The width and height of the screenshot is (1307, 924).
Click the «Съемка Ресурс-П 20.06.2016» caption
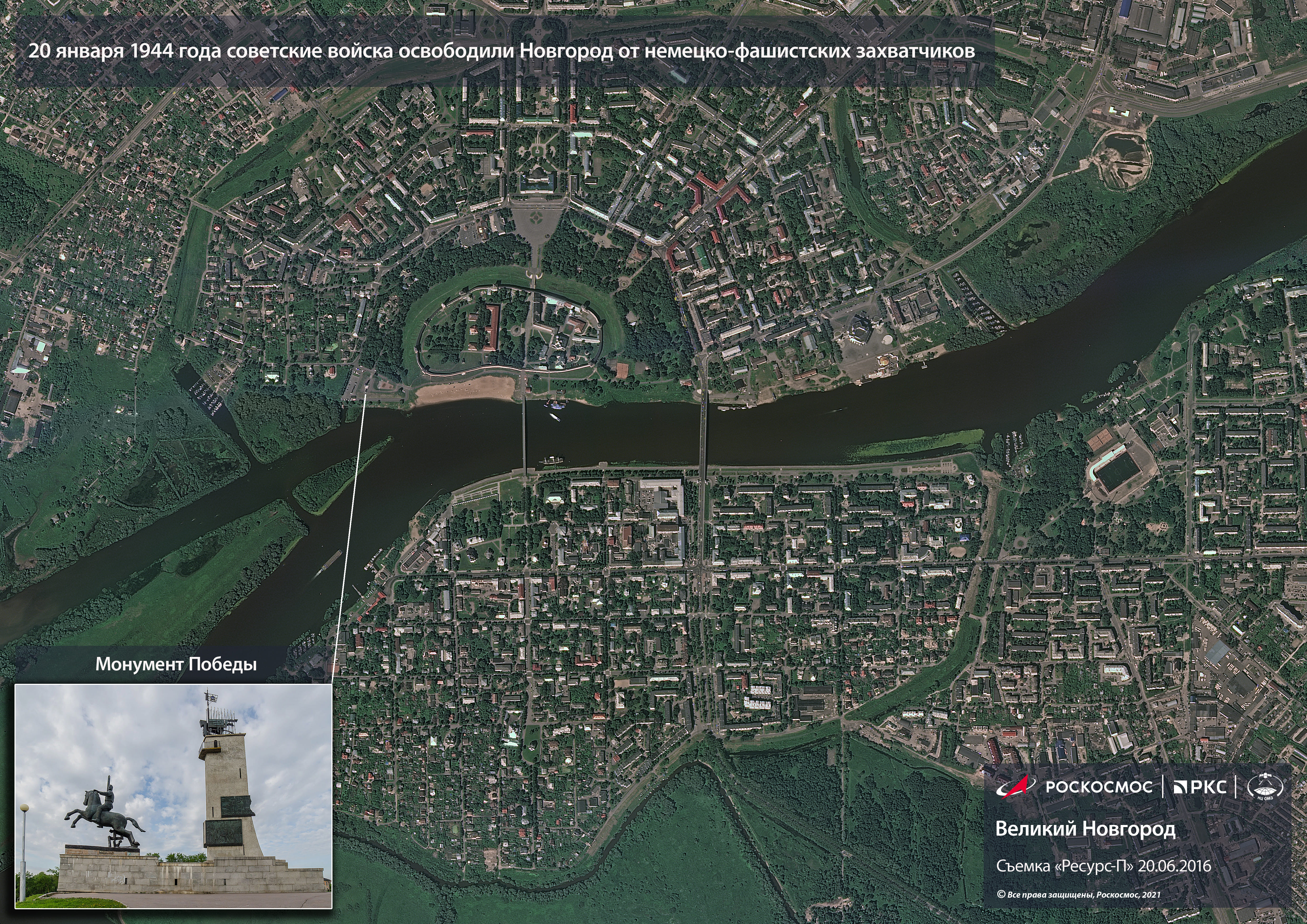(1103, 866)
